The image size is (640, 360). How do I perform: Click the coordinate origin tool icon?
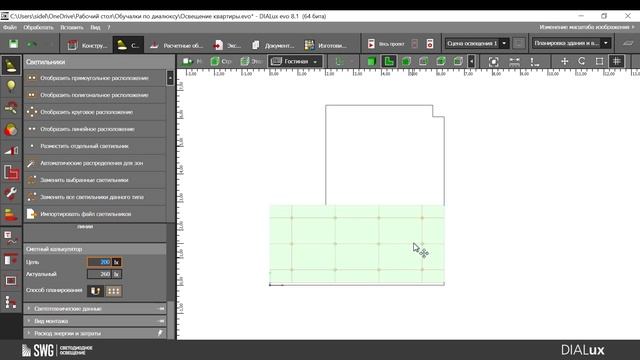pos(535,62)
